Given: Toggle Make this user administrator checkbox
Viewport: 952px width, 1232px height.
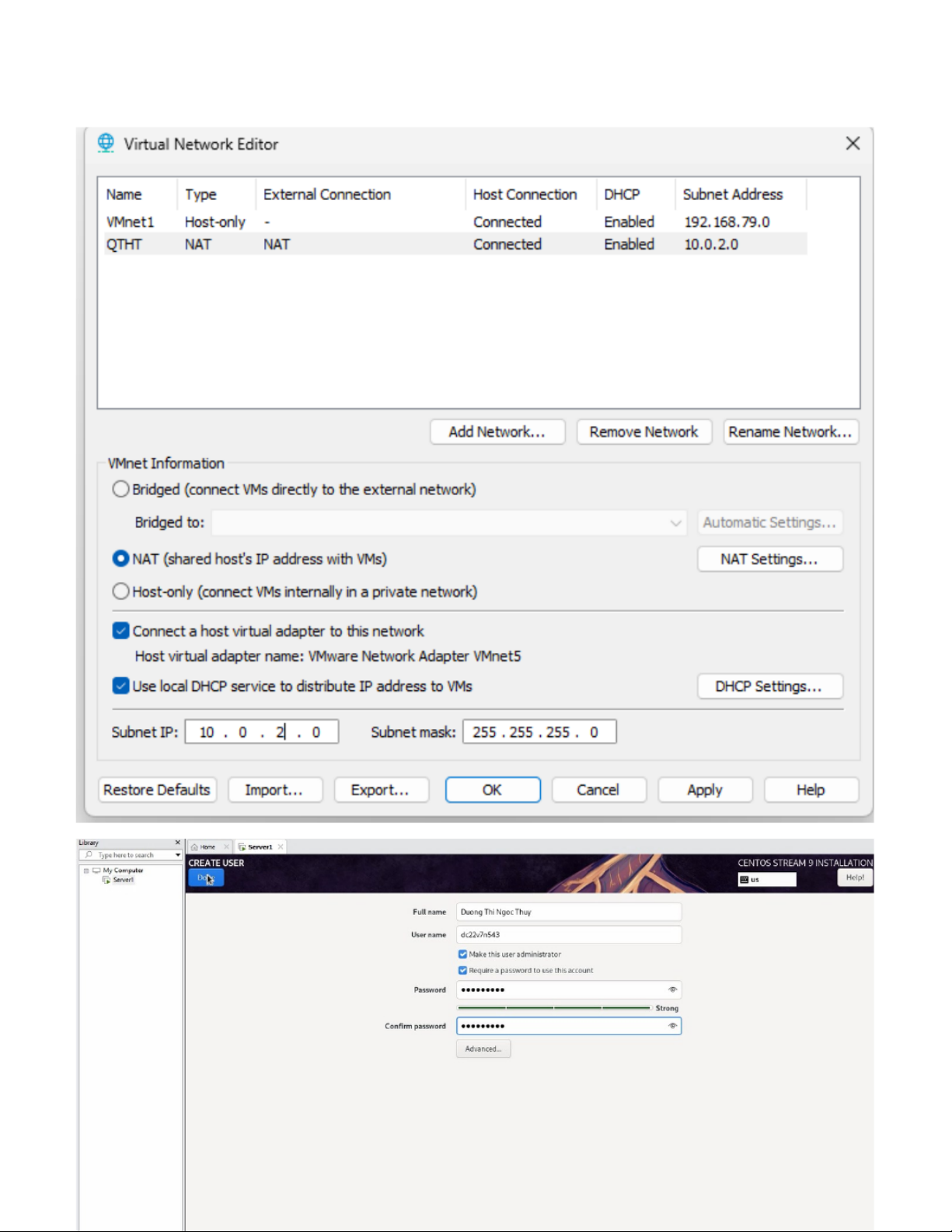Looking at the screenshot, I should click(x=462, y=954).
